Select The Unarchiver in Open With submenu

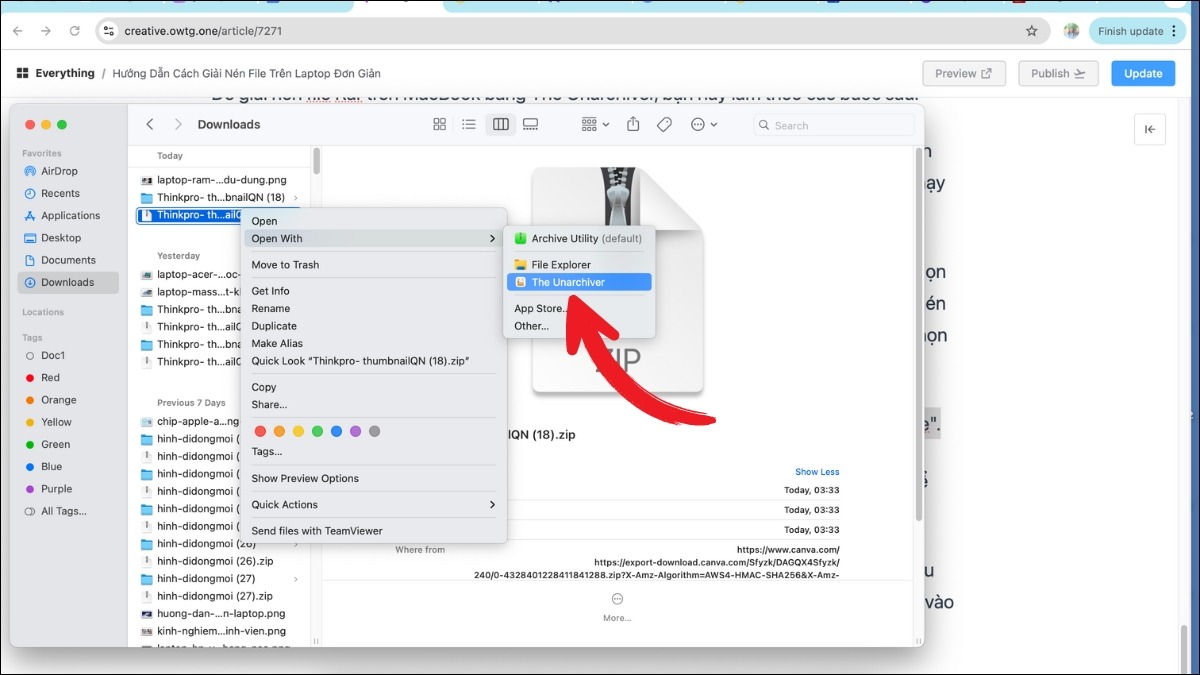579,282
